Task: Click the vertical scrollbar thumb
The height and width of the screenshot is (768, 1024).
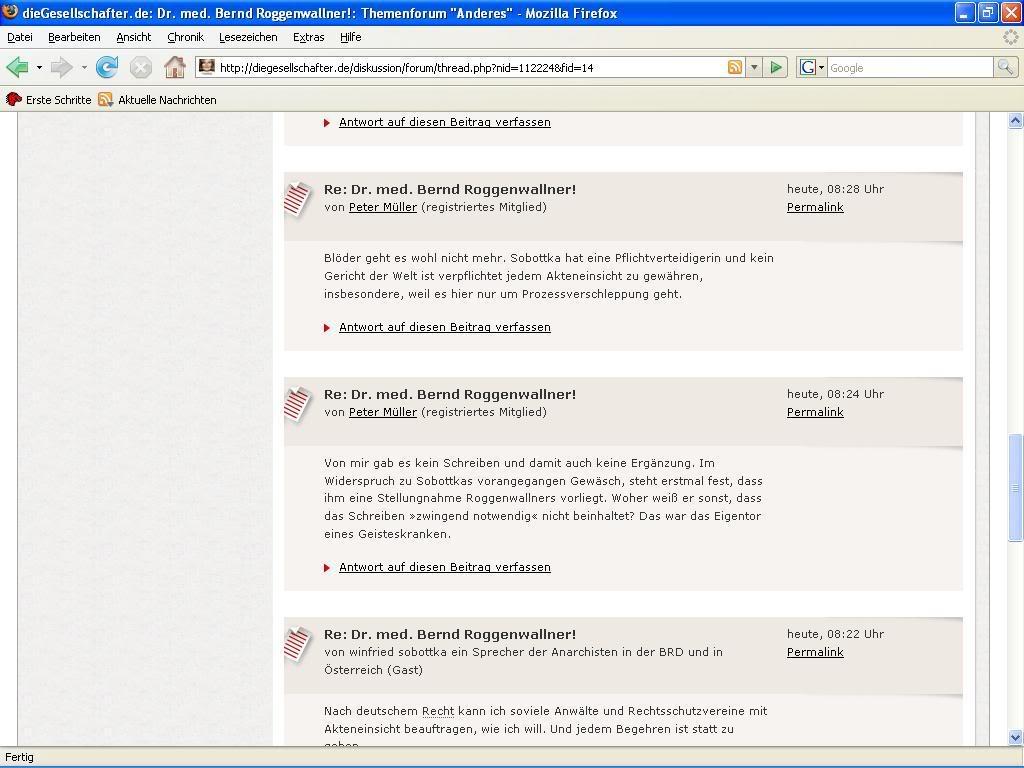Action: point(1016,488)
